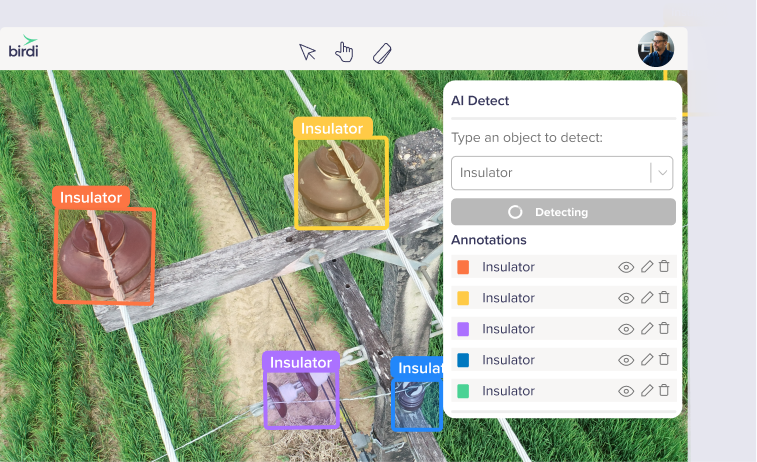Select the eraser tool in toolbar
Screen dimensions: 757x462
[x=382, y=53]
